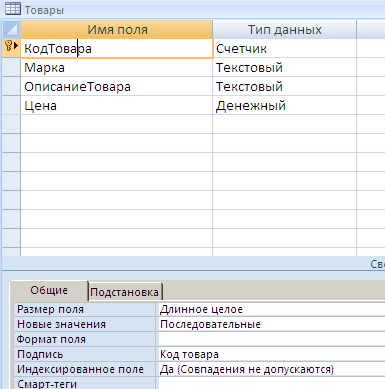This screenshot has height=389, width=385.
Task: Click the Новые значения value Последовательные
Action: click(x=272, y=324)
